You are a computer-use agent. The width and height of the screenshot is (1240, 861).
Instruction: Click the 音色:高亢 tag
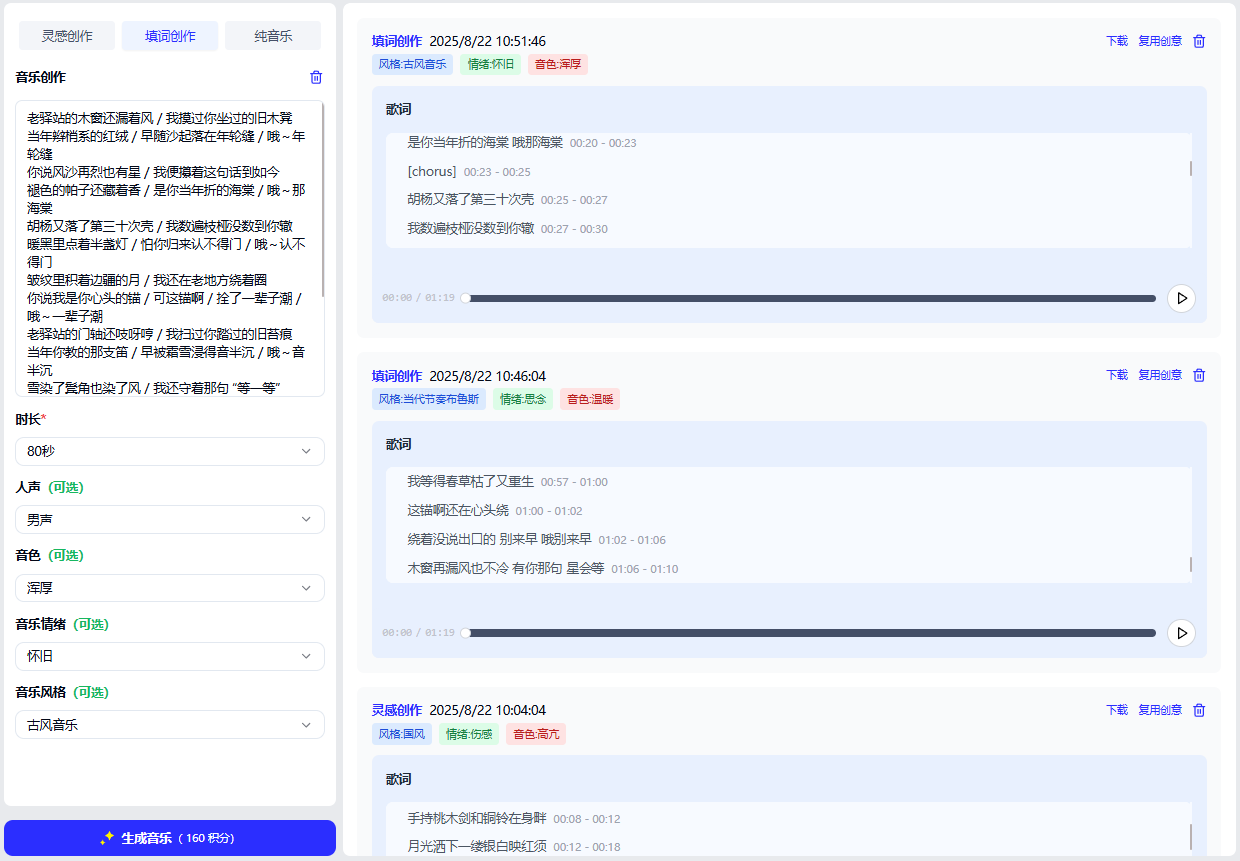pyautogui.click(x=536, y=734)
